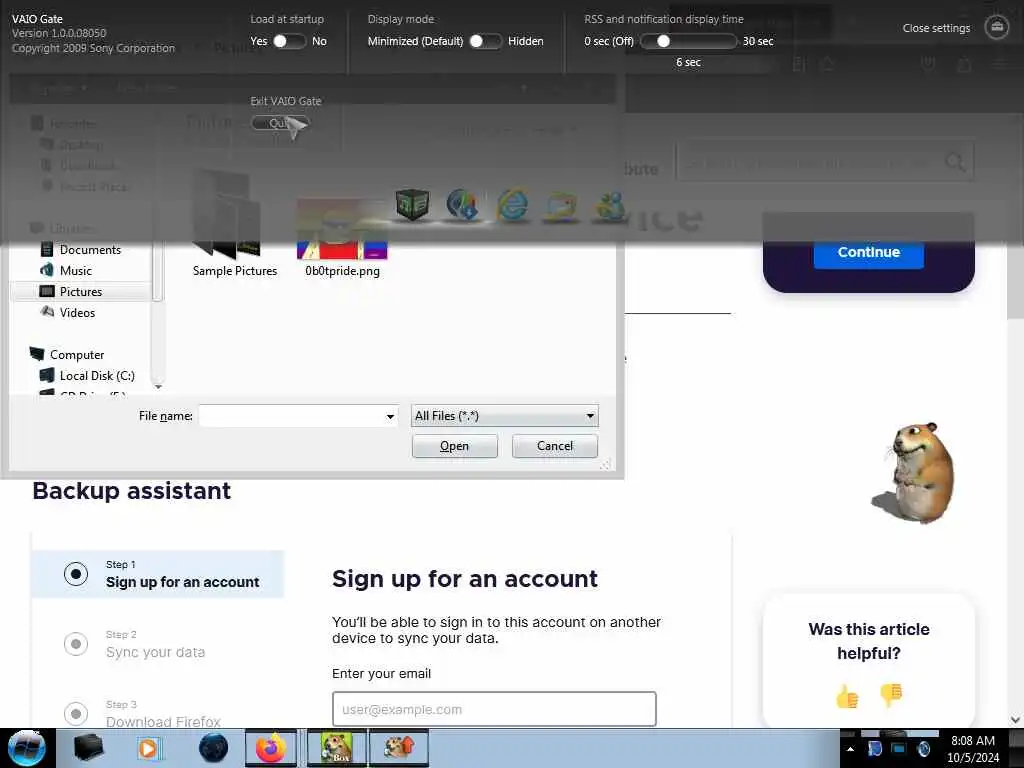Click the round blue tray icon
The width and height of the screenshot is (1024, 768).
pos(923,748)
